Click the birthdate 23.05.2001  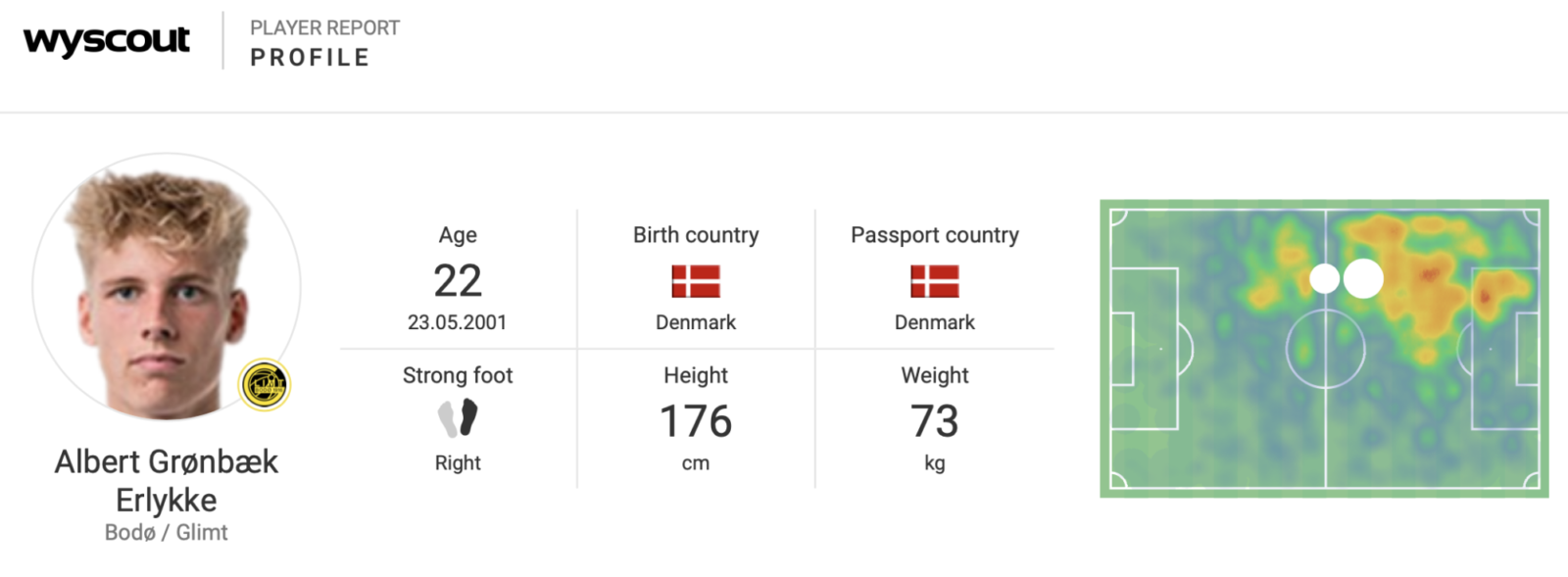(x=458, y=322)
